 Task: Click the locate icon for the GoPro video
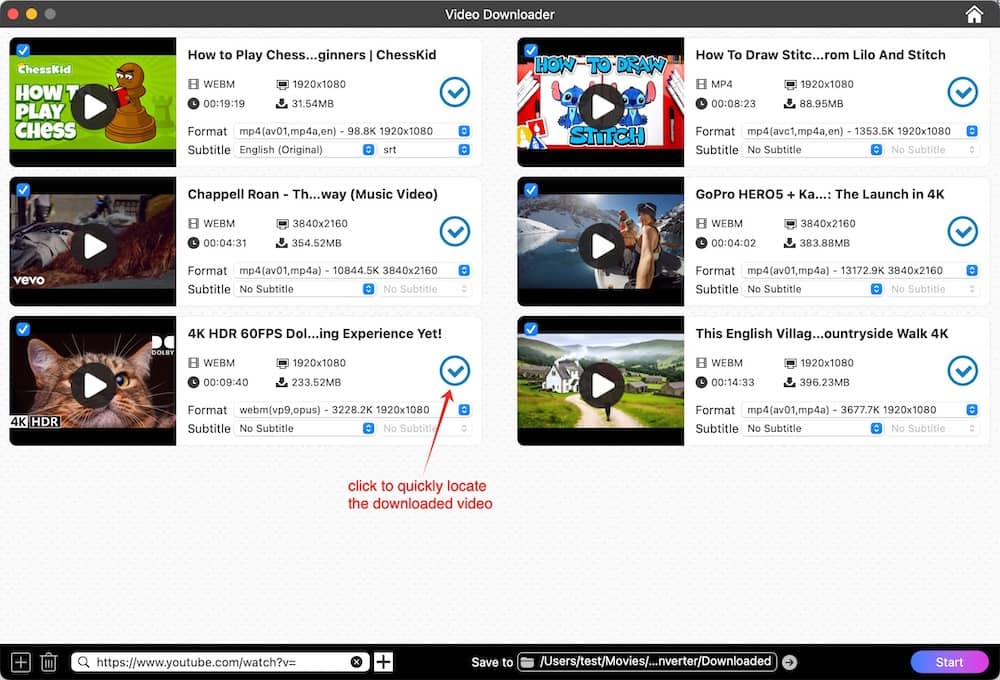(963, 231)
